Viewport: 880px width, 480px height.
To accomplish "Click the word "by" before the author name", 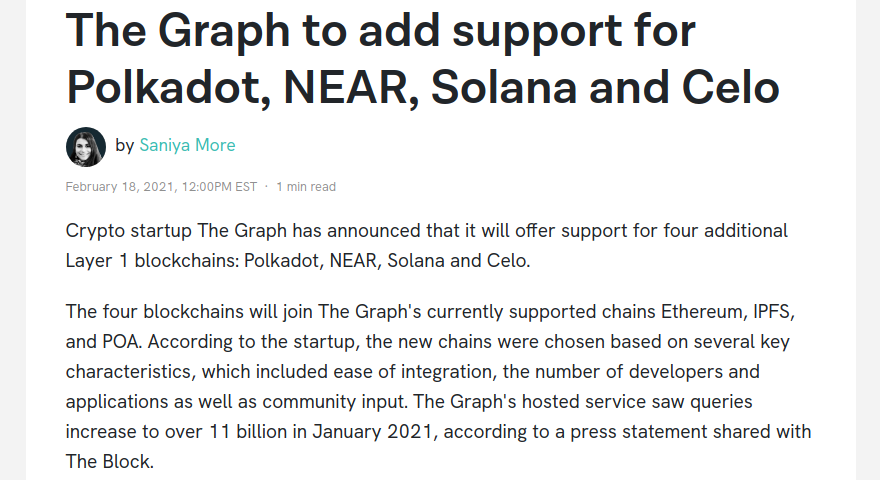I will pyautogui.click(x=124, y=145).
